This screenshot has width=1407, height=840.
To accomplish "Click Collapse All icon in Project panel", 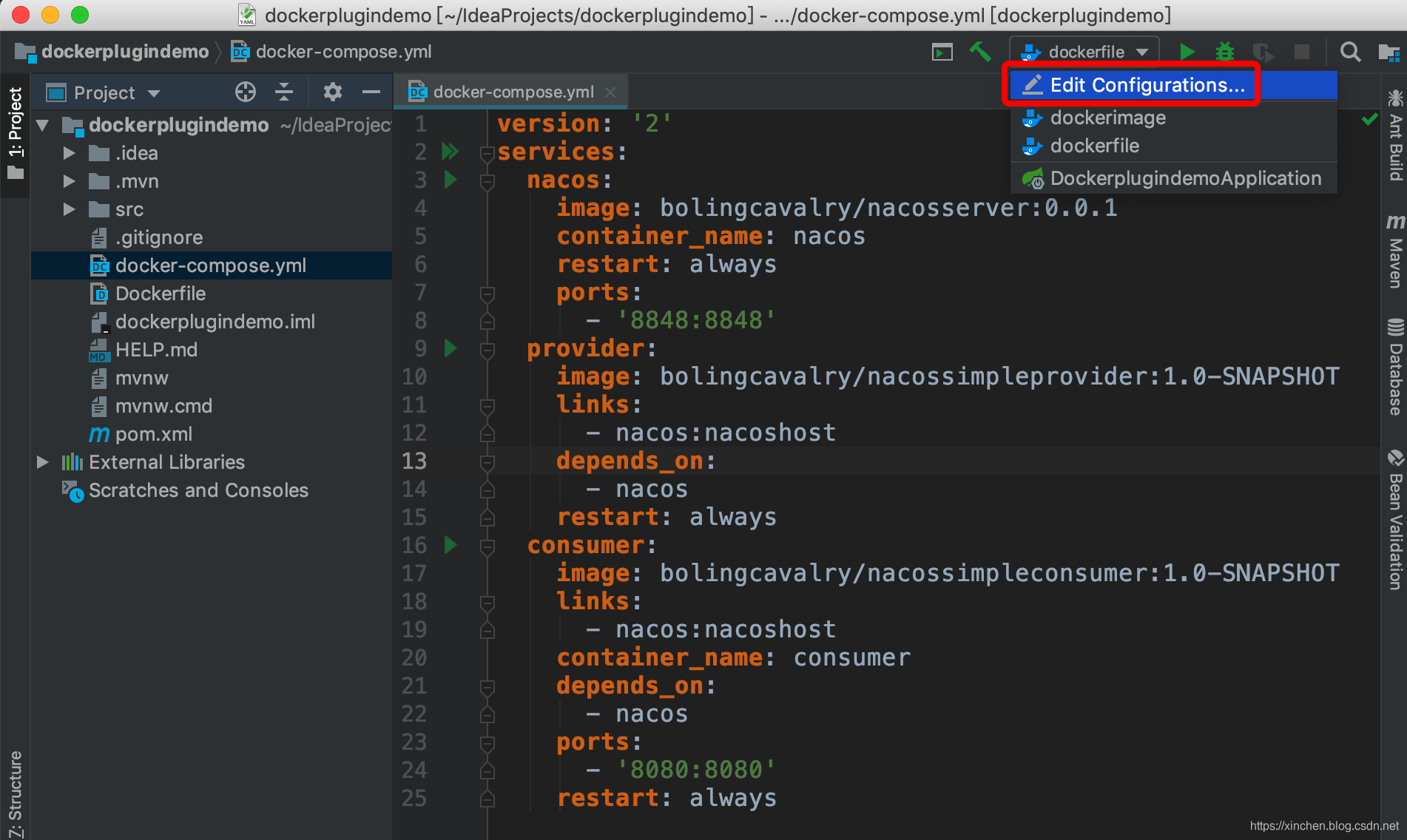I will tap(284, 92).
